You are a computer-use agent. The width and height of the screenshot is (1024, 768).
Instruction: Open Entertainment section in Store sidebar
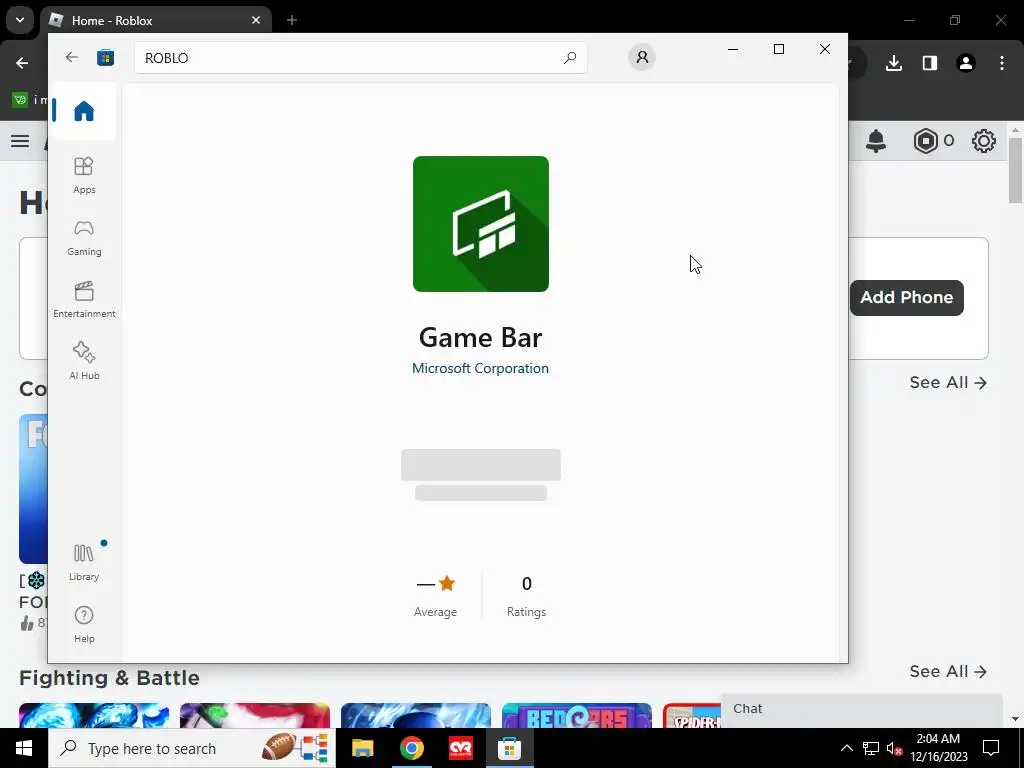84,300
